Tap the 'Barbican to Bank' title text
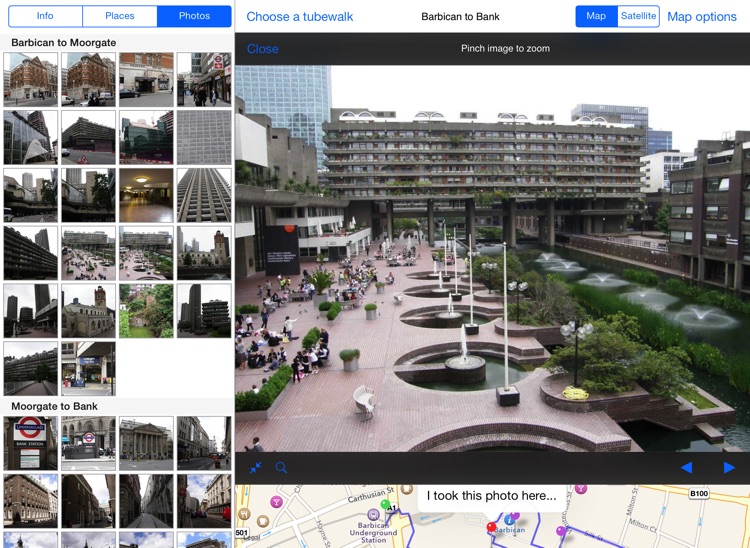 [460, 17]
